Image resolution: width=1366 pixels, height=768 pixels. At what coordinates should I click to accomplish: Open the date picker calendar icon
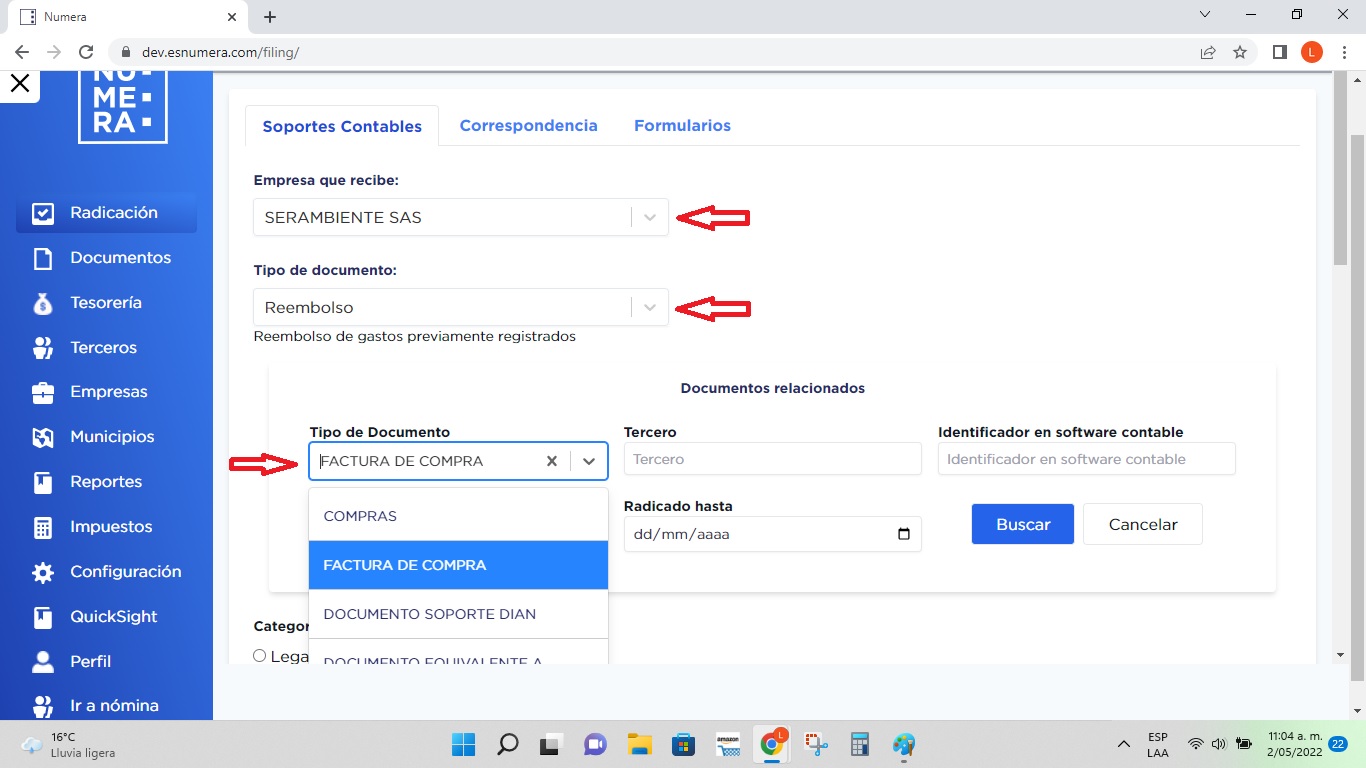(x=904, y=534)
